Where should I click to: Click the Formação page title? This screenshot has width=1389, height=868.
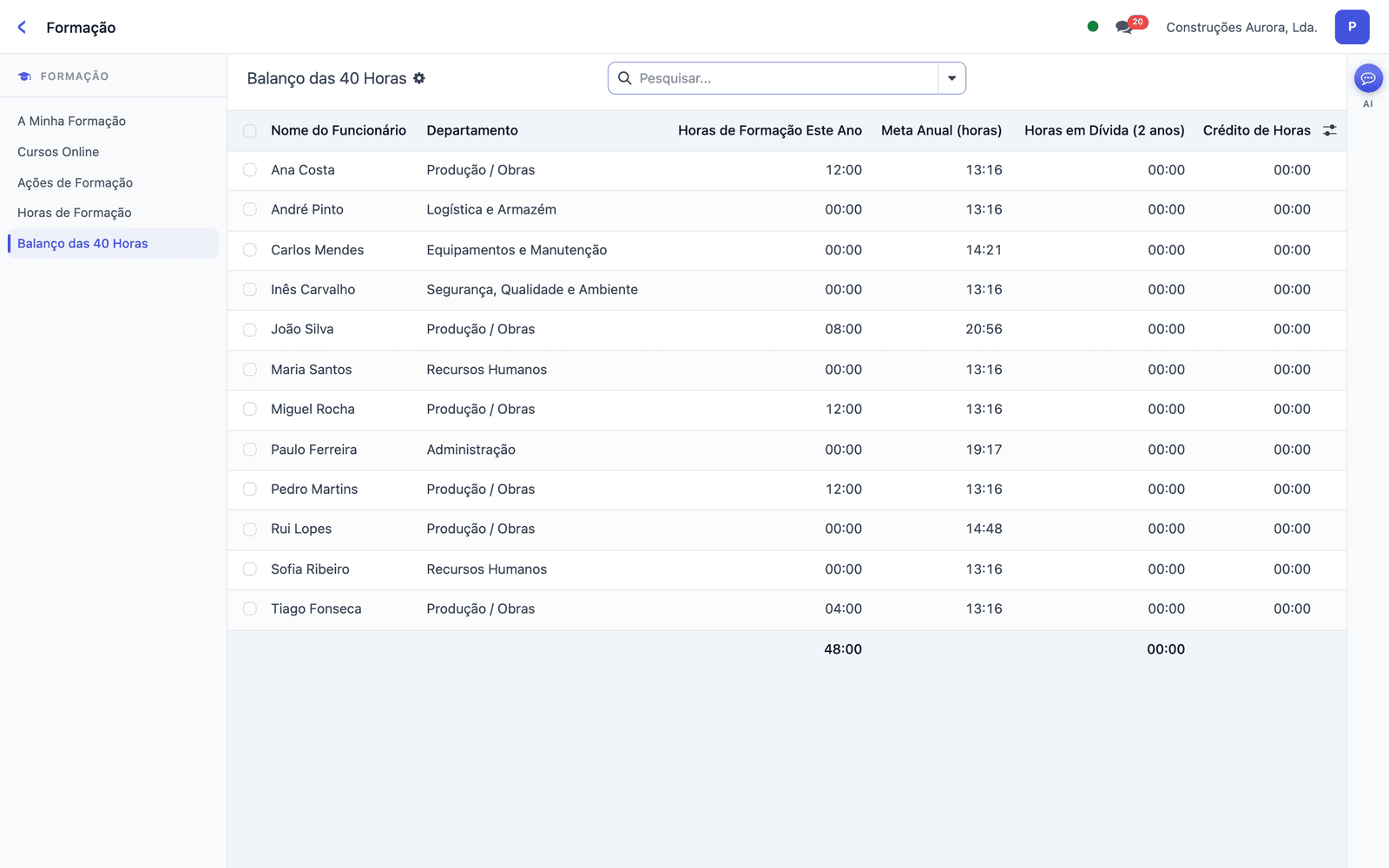pos(81,28)
